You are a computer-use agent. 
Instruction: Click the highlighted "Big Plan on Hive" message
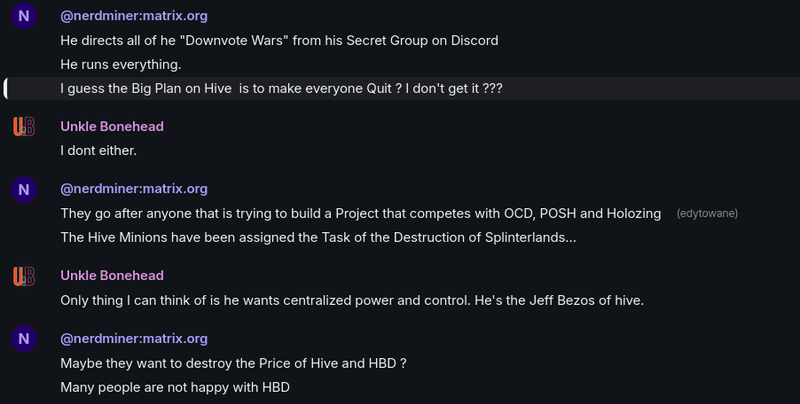click(281, 89)
